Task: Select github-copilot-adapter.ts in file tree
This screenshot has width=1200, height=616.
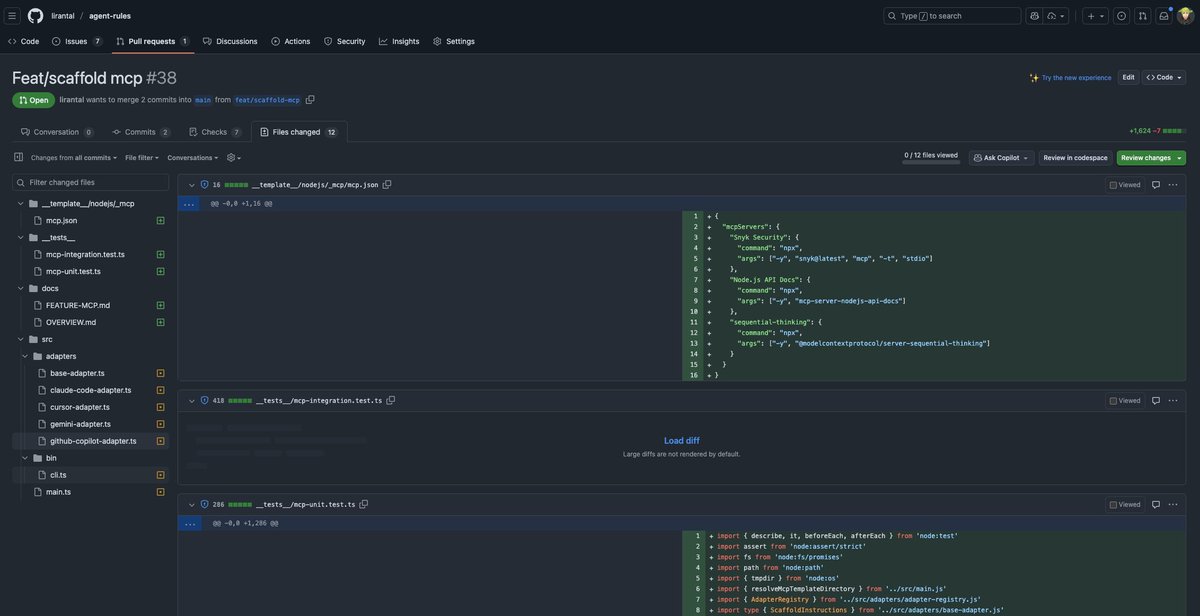Action: tap(90, 441)
